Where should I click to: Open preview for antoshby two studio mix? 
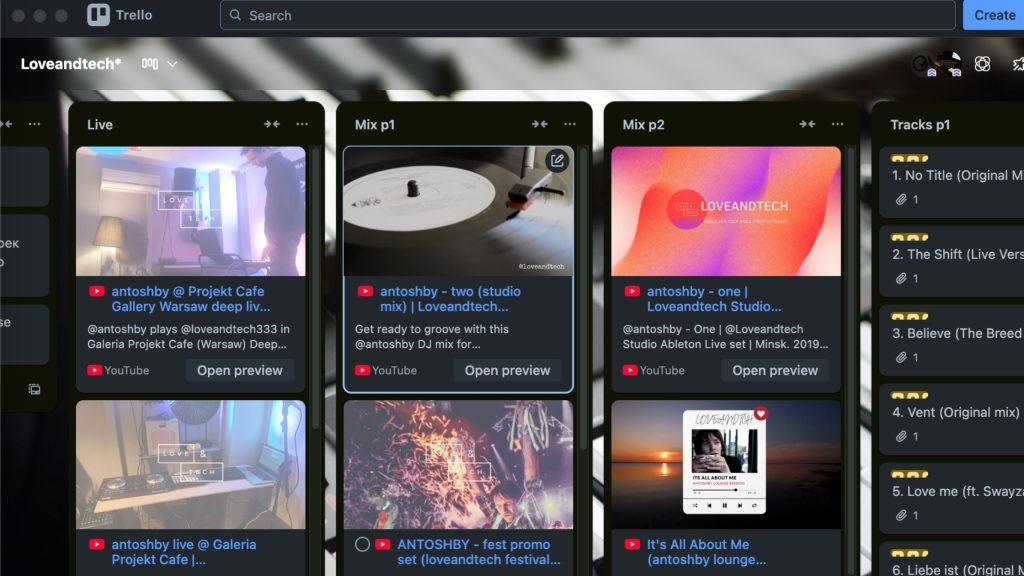(507, 370)
